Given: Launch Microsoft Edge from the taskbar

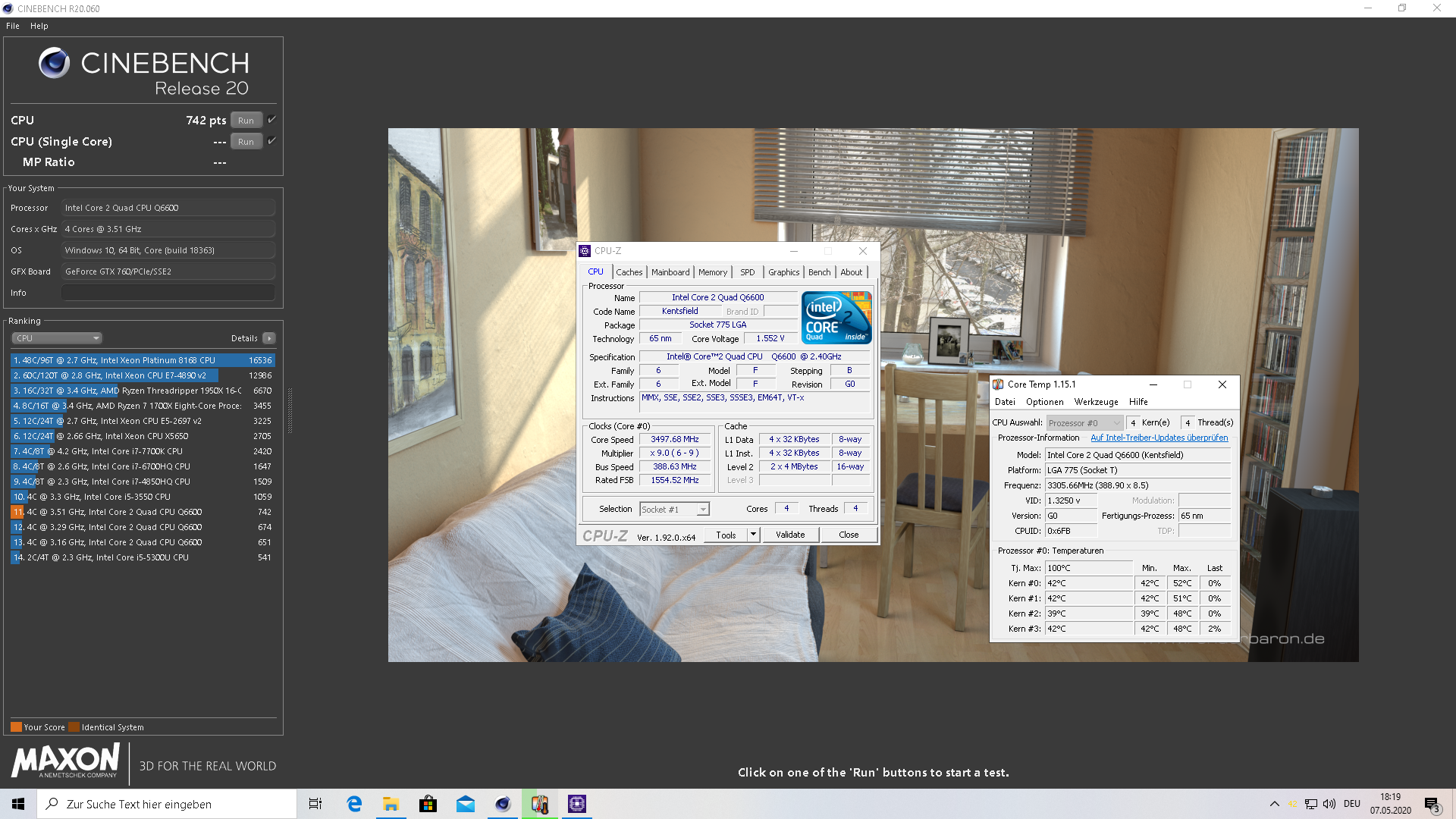Looking at the screenshot, I should coord(354,804).
